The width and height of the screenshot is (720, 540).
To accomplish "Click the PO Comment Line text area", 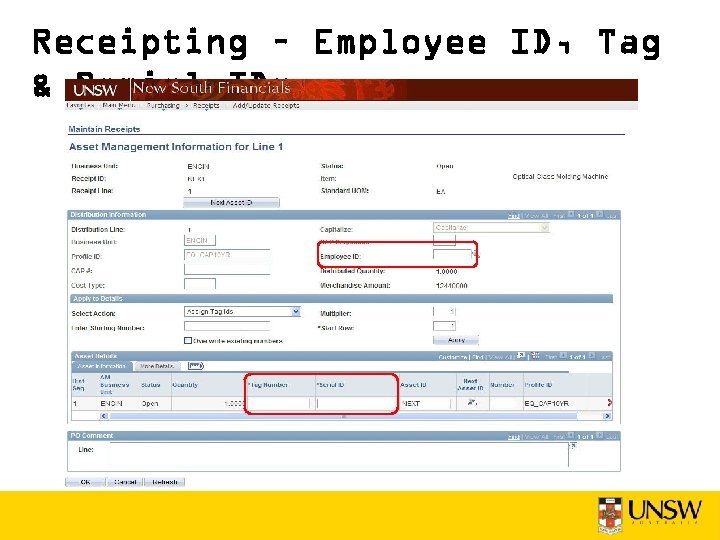I will [339, 455].
